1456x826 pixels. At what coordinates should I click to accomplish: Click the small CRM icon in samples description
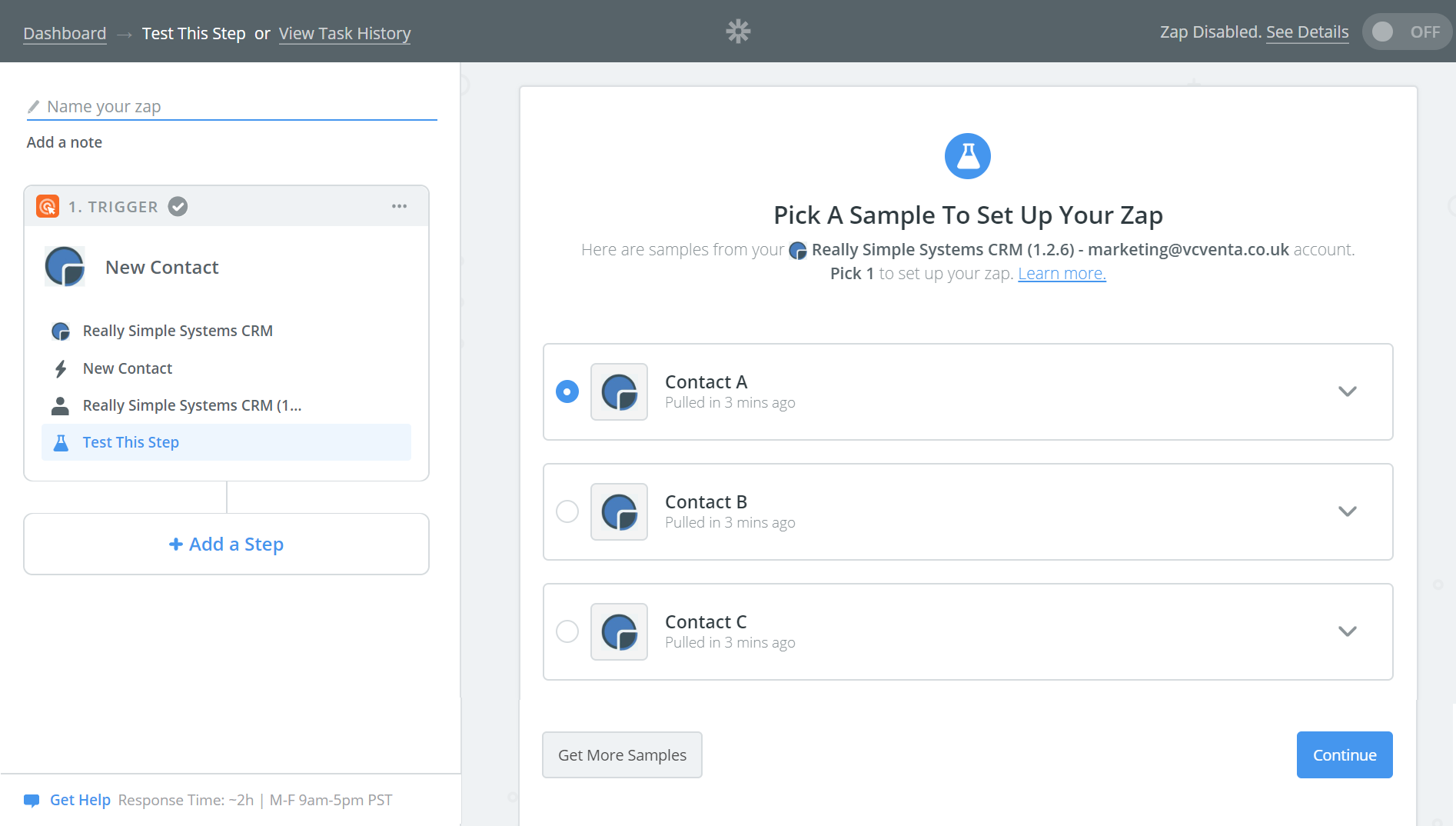tap(798, 251)
